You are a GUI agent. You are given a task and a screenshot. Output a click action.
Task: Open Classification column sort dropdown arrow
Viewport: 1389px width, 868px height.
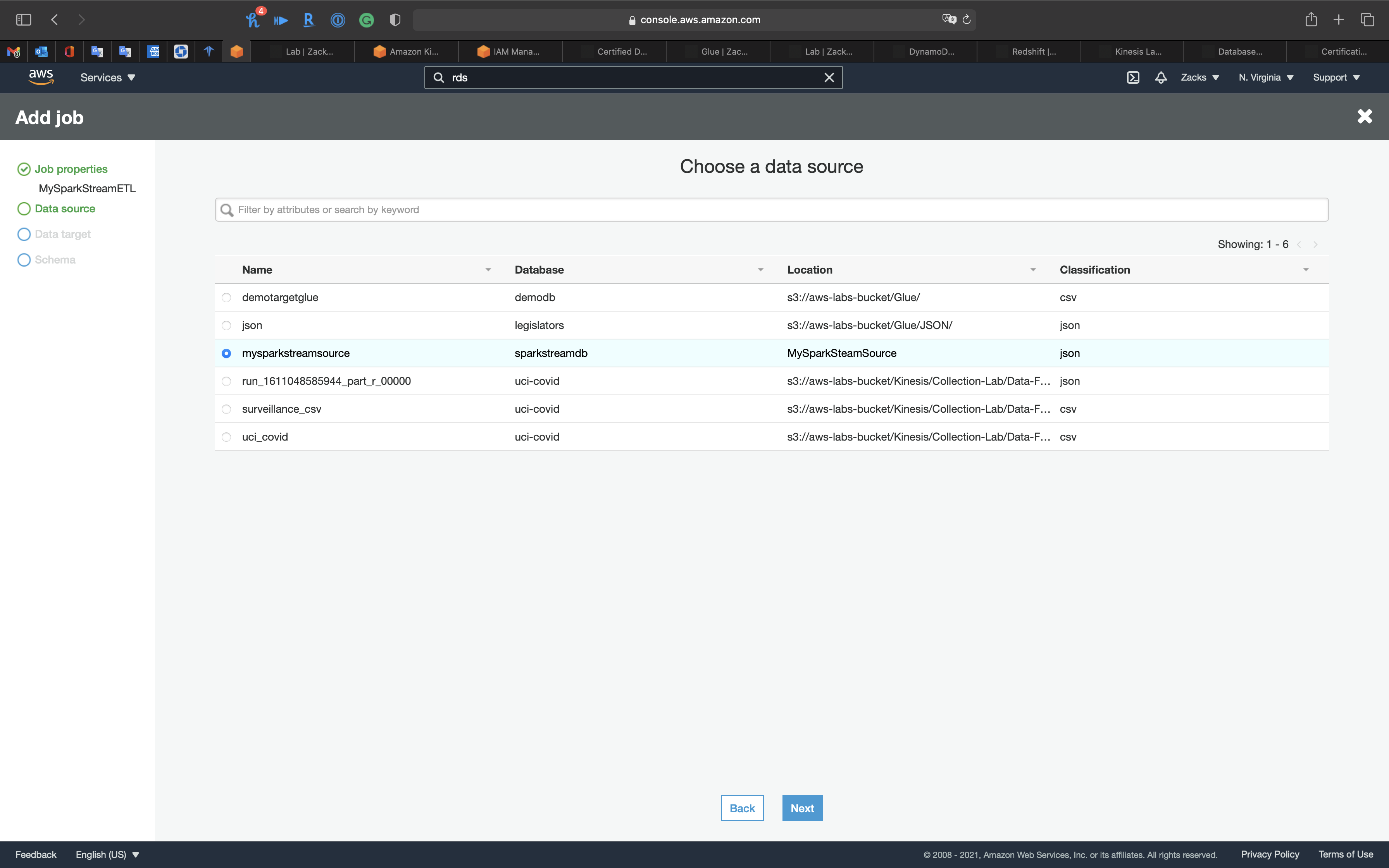[x=1305, y=270]
